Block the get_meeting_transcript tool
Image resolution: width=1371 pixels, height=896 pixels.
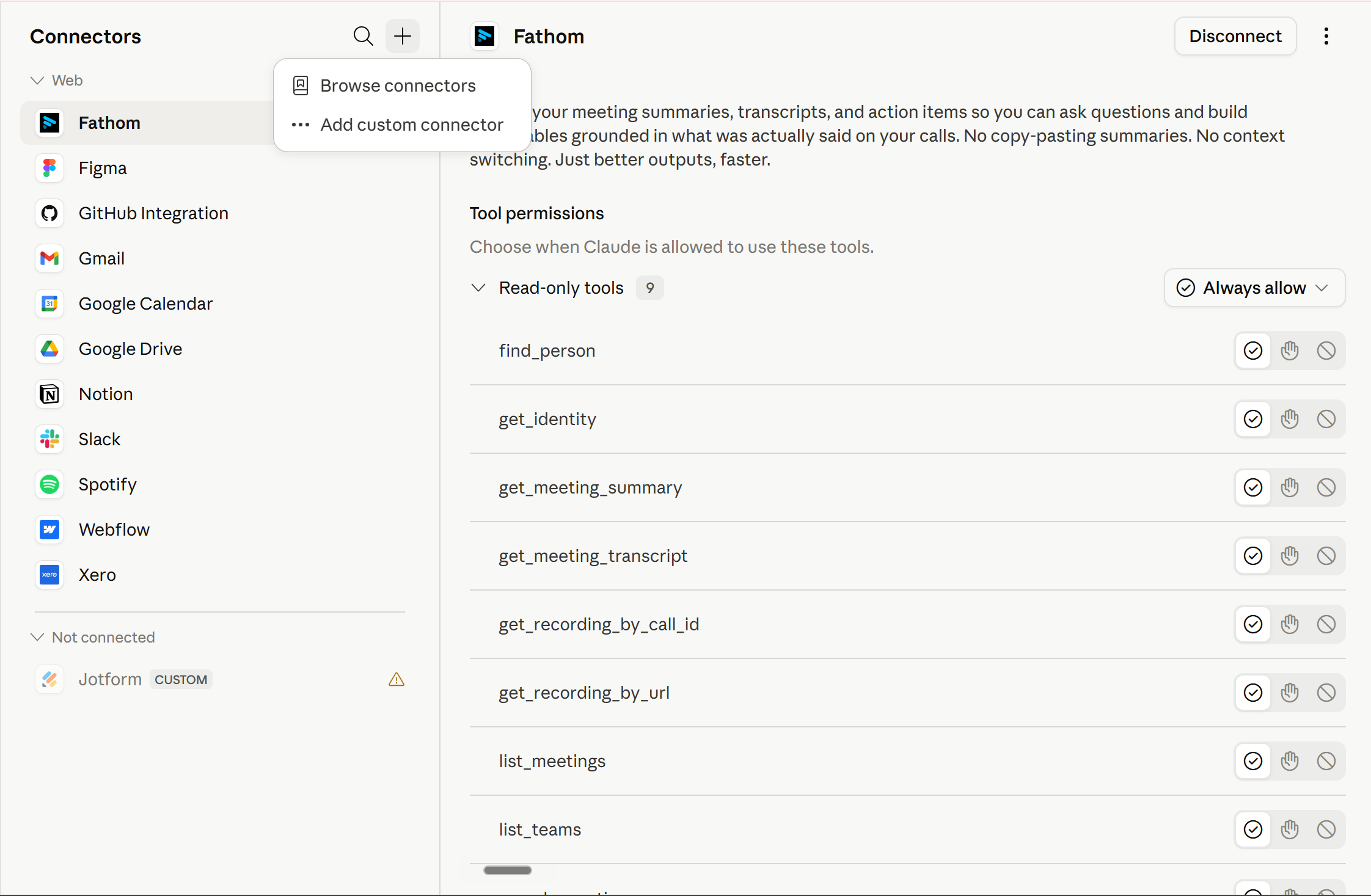point(1326,556)
